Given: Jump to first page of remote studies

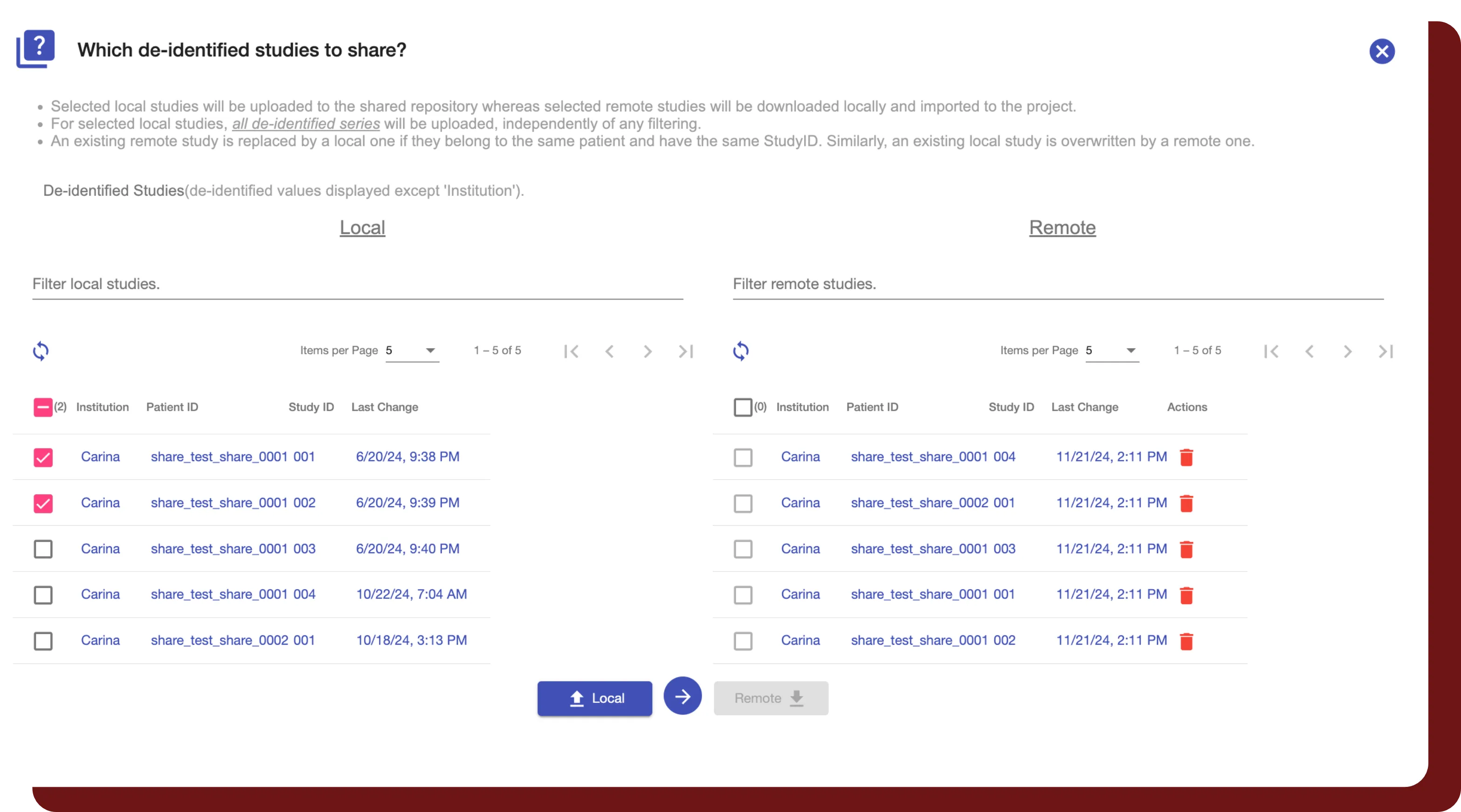Looking at the screenshot, I should (x=1272, y=351).
